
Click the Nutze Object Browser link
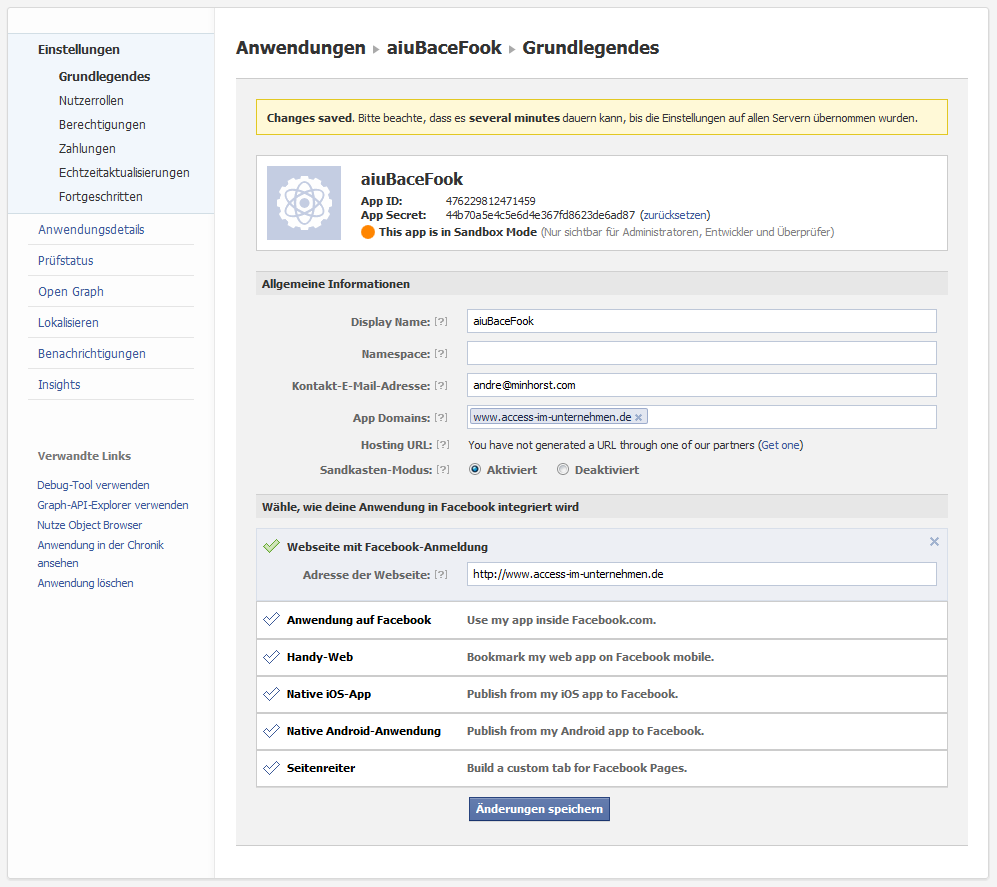tap(89, 525)
